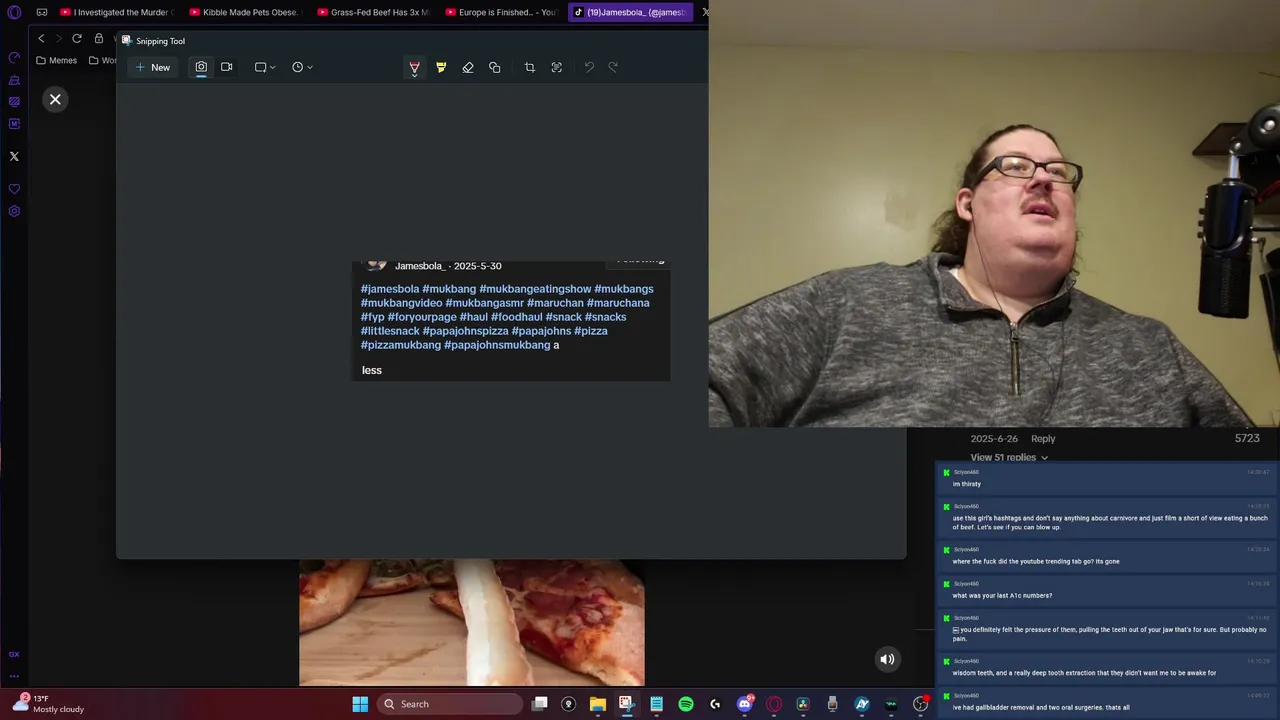Open the sidebar heart bookmarks icon
This screenshot has height=720, width=1280.
(14, 189)
